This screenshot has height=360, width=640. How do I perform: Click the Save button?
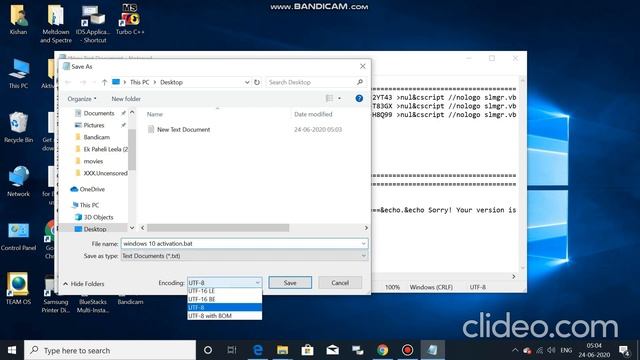[x=290, y=282]
